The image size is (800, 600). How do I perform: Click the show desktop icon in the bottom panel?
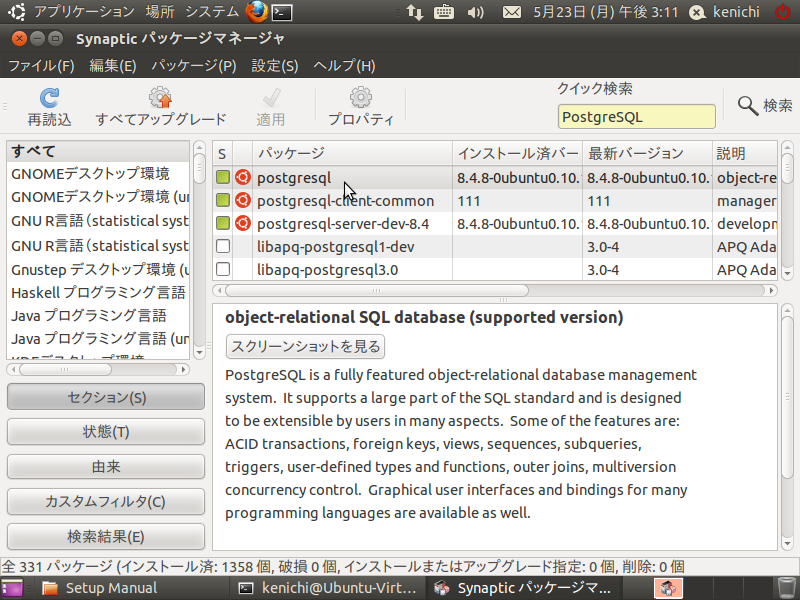pyautogui.click(x=12, y=588)
